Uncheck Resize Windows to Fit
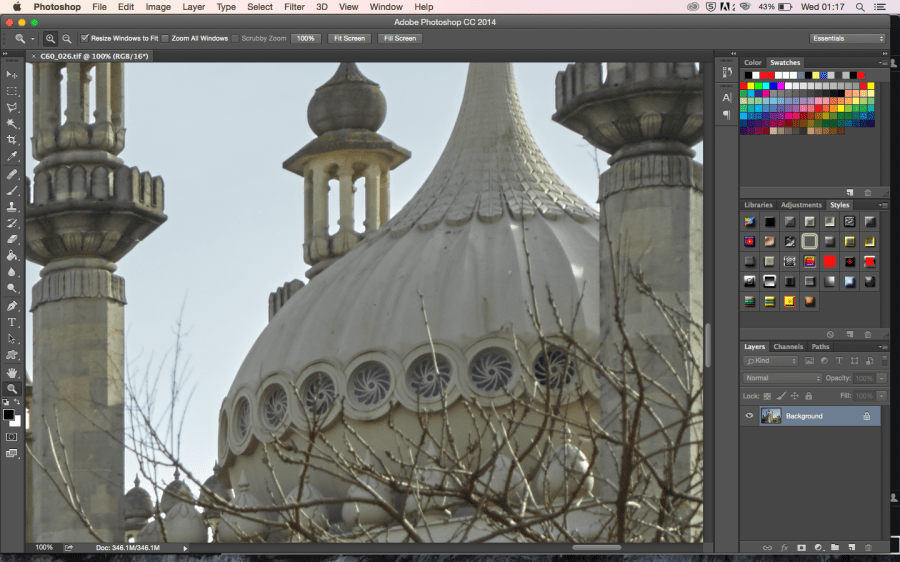 pyautogui.click(x=85, y=38)
